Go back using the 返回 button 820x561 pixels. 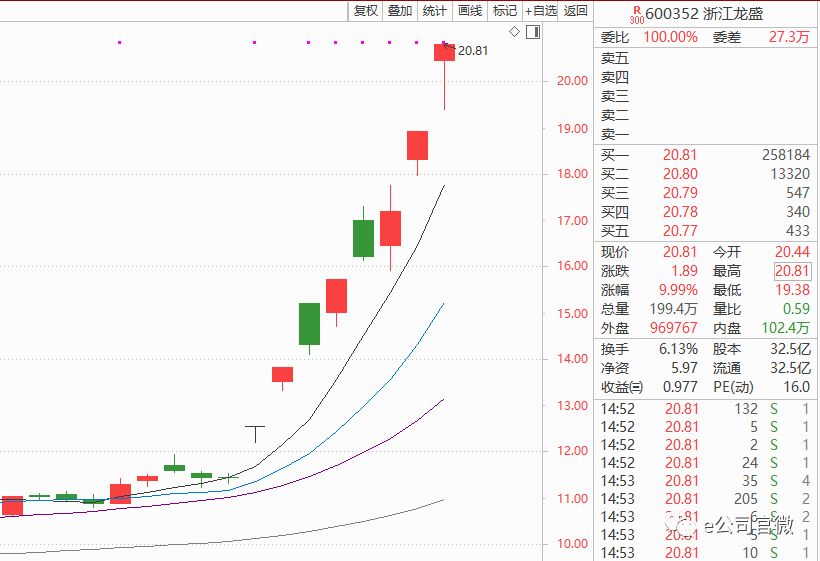click(576, 10)
